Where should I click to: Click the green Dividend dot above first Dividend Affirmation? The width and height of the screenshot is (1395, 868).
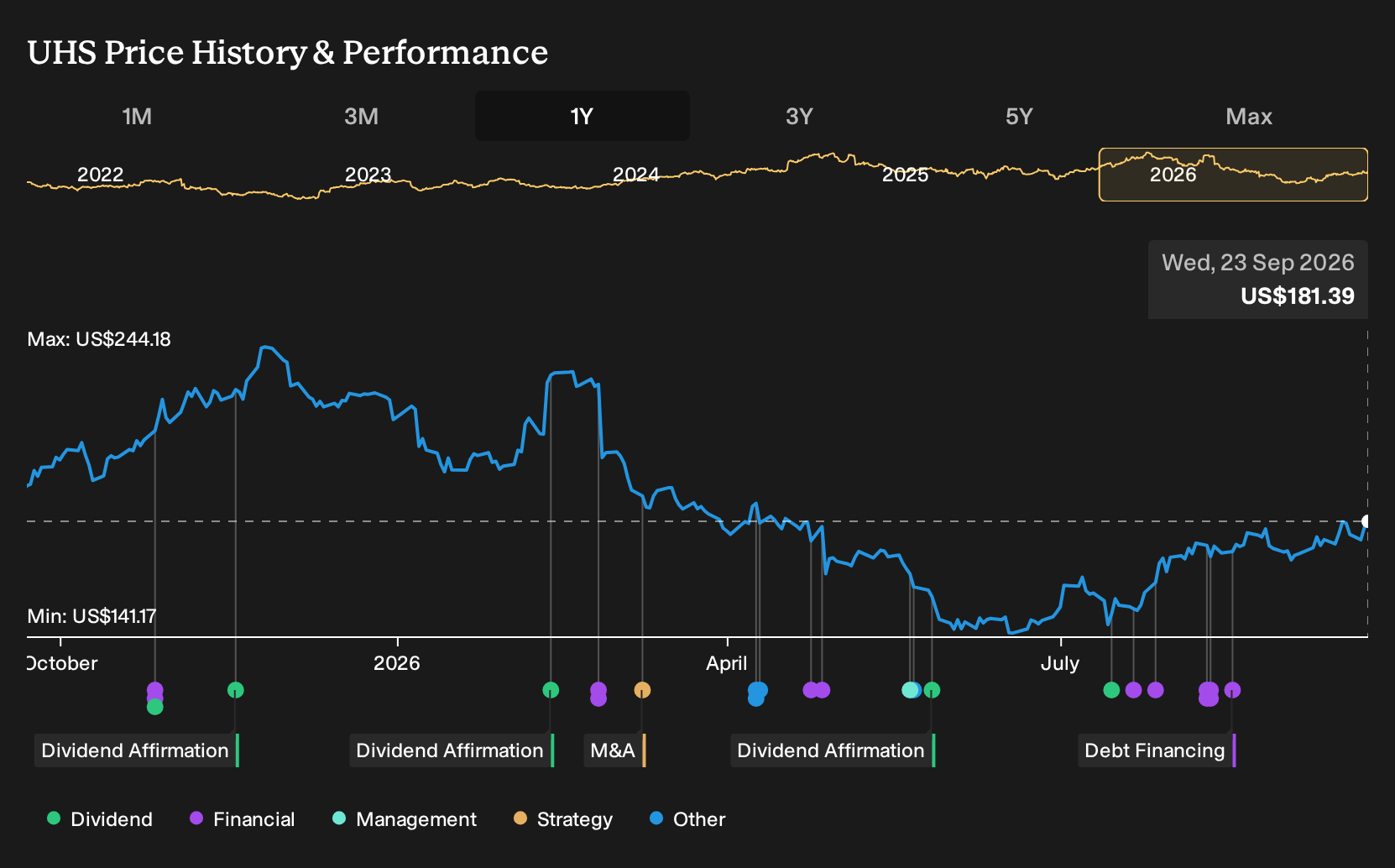click(235, 690)
